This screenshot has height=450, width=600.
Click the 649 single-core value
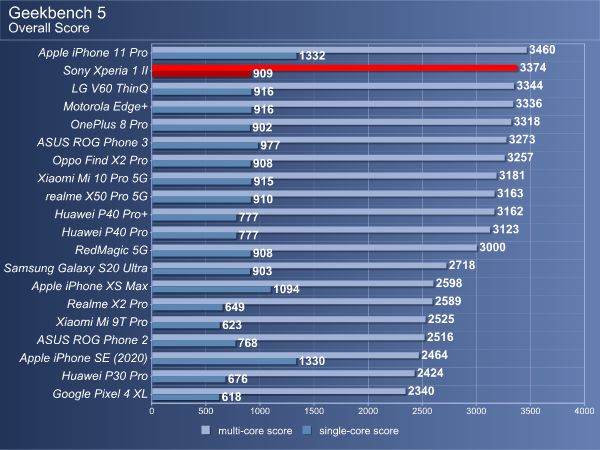[235, 308]
